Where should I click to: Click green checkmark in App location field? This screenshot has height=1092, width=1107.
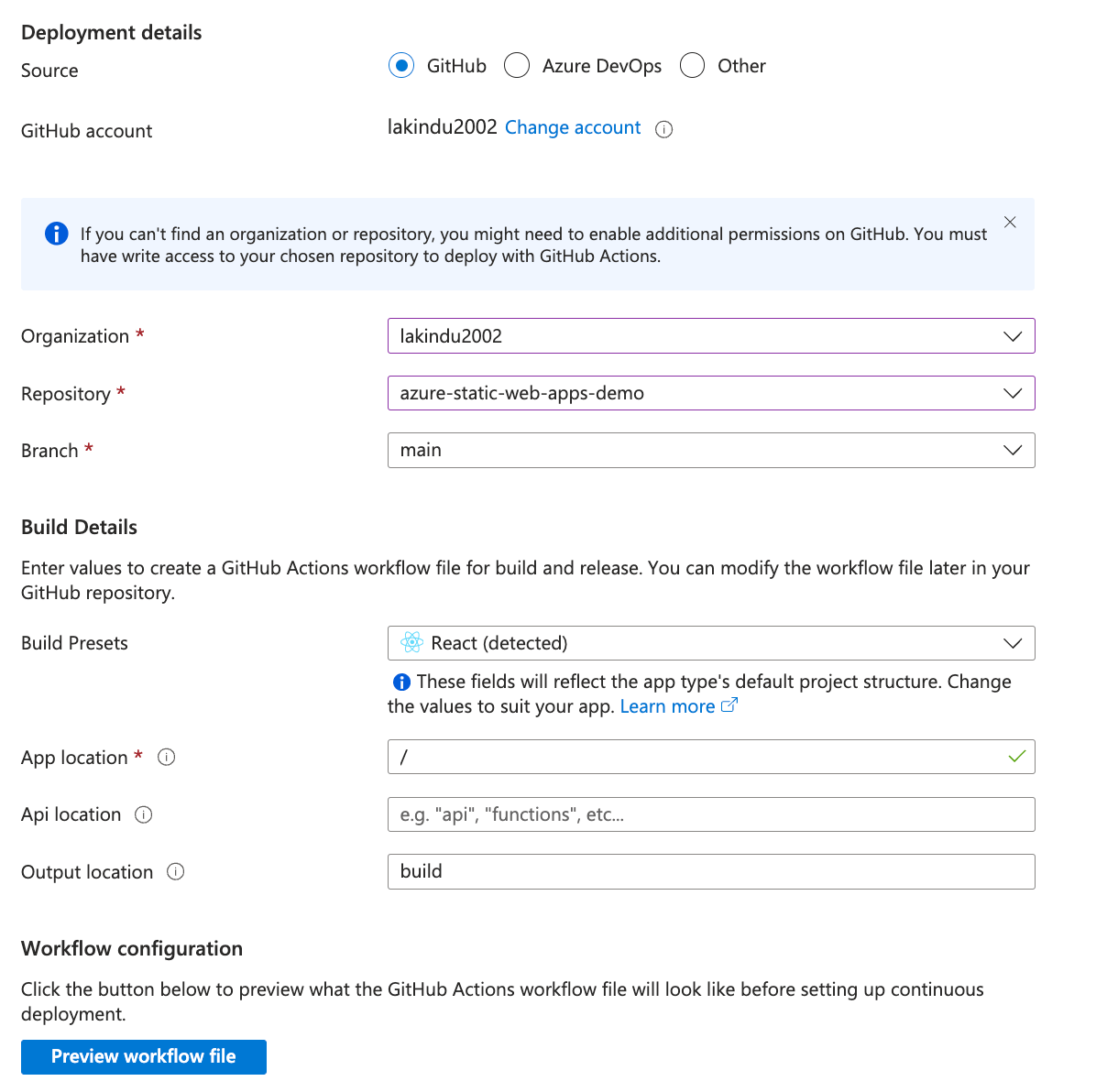pos(1016,757)
